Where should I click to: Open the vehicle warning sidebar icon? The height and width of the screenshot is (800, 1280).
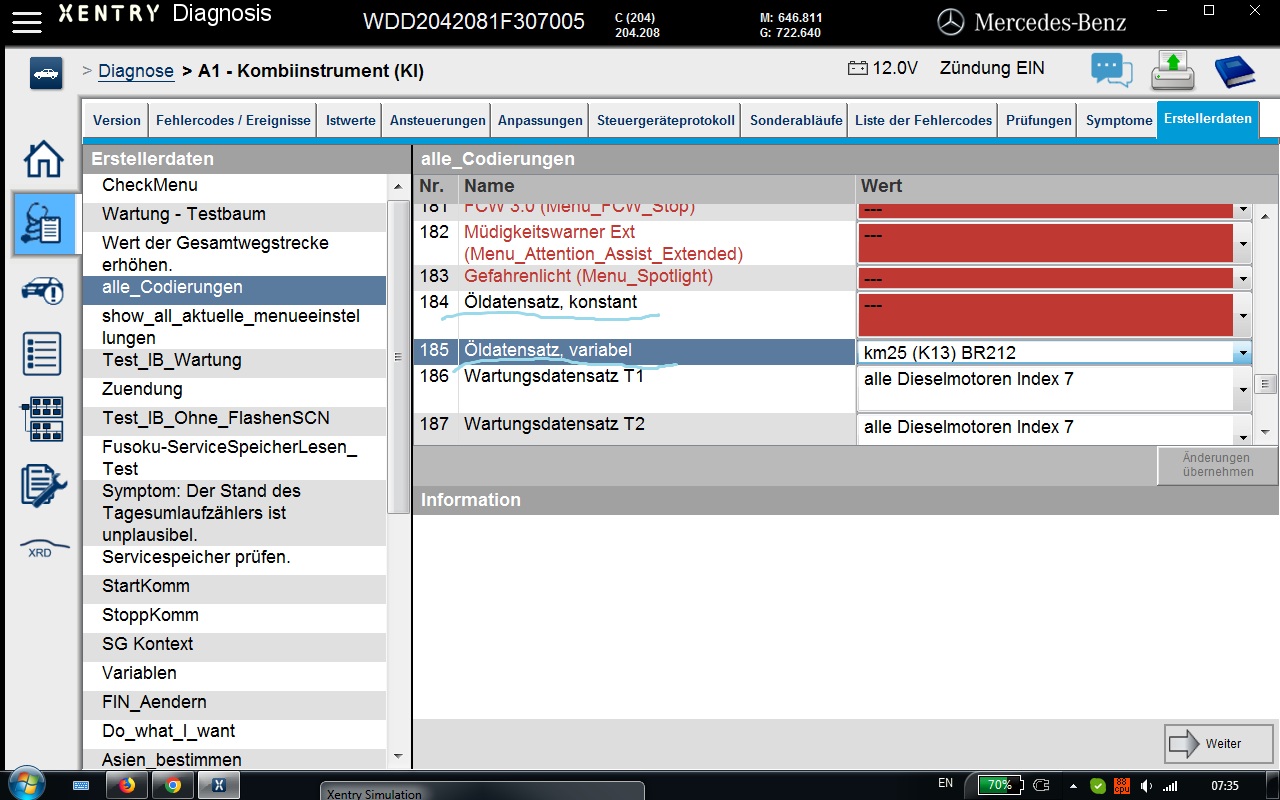43,291
